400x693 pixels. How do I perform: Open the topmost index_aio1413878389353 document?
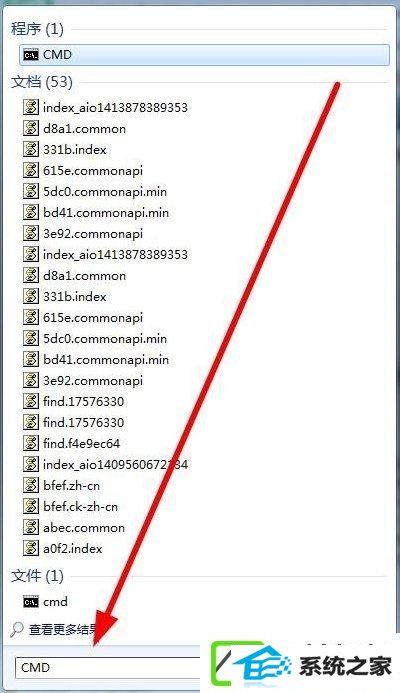coord(115,107)
